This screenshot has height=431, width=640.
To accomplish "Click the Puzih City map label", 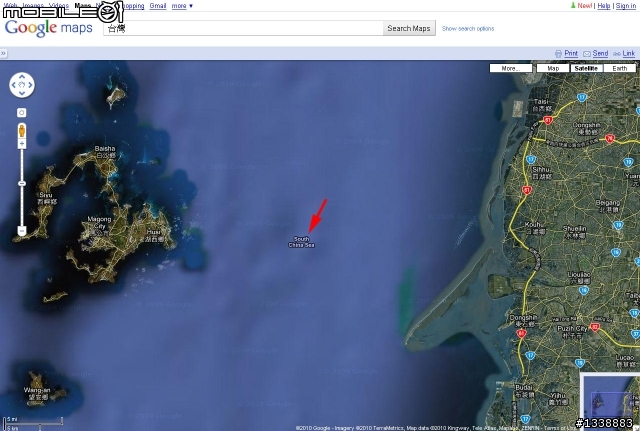I will click(572, 332).
